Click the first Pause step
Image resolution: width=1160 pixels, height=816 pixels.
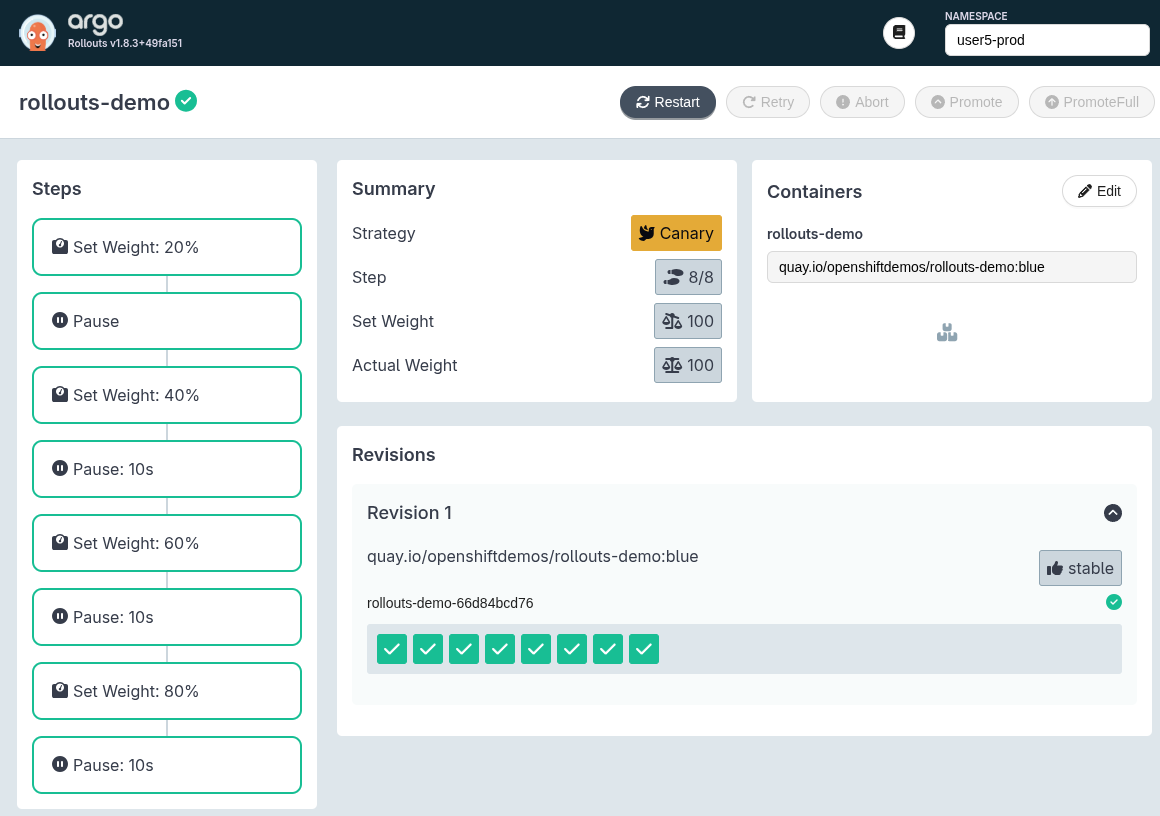click(x=167, y=321)
